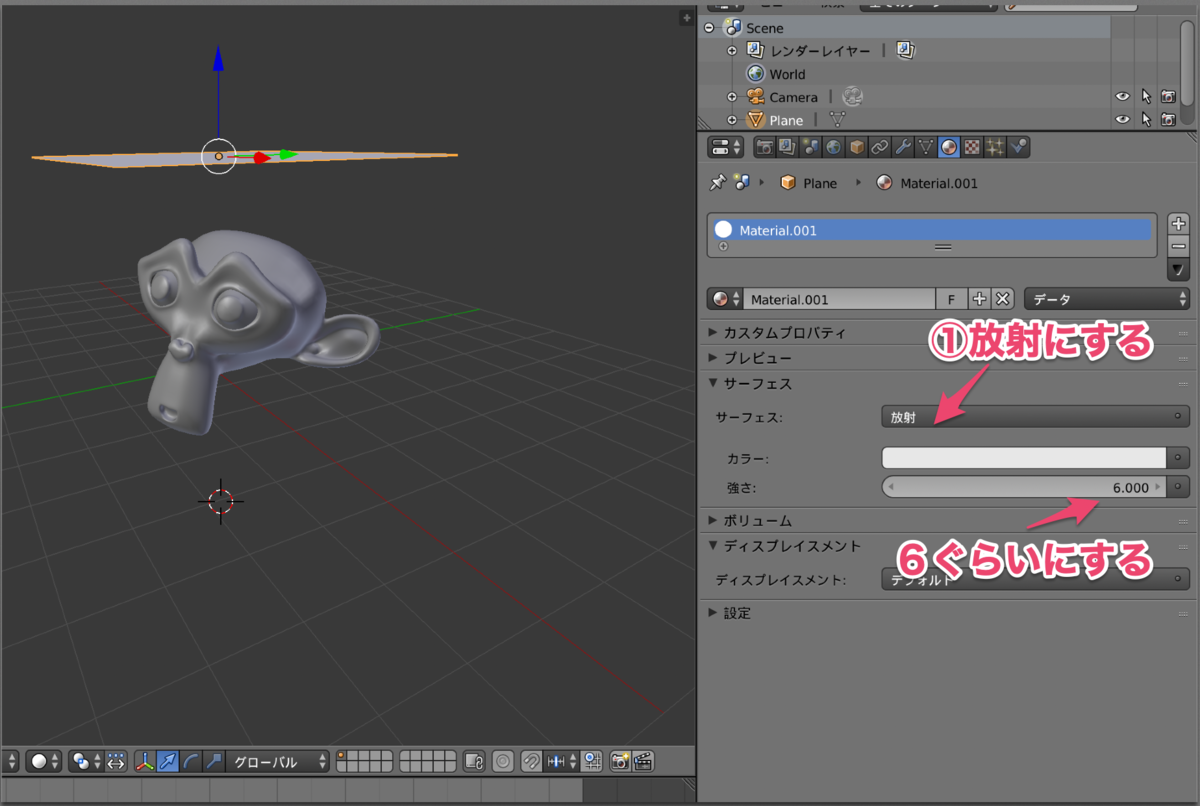Open the Physics properties tab

pyautogui.click(x=1018, y=147)
